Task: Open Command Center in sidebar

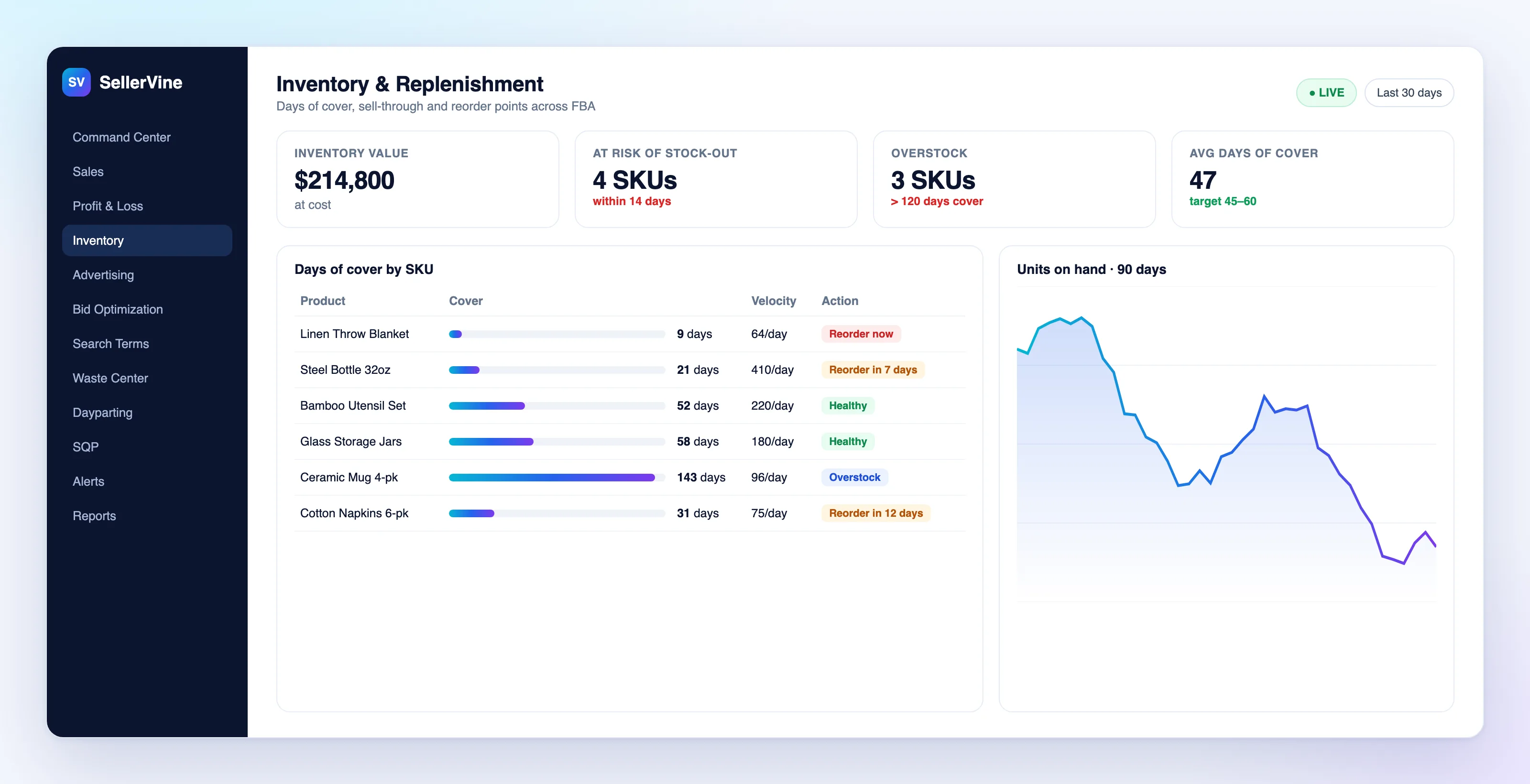Action: 147,137
